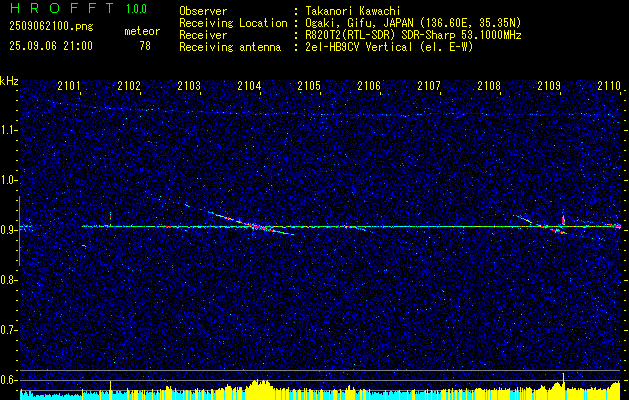629x400 pixels.
Task: Click the Observer label
Action: pos(203,11)
